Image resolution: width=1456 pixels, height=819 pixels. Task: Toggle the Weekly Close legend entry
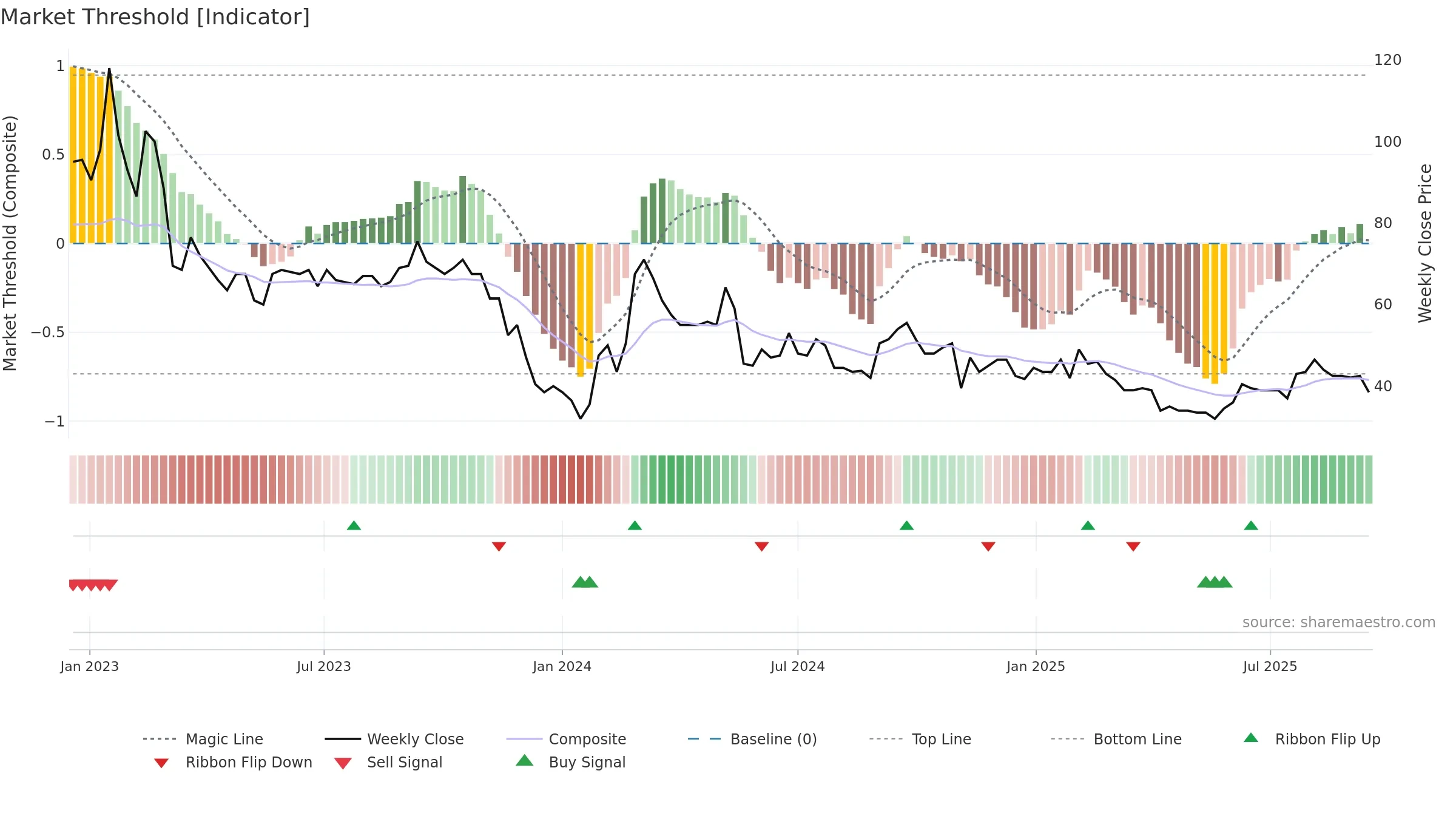click(394, 739)
